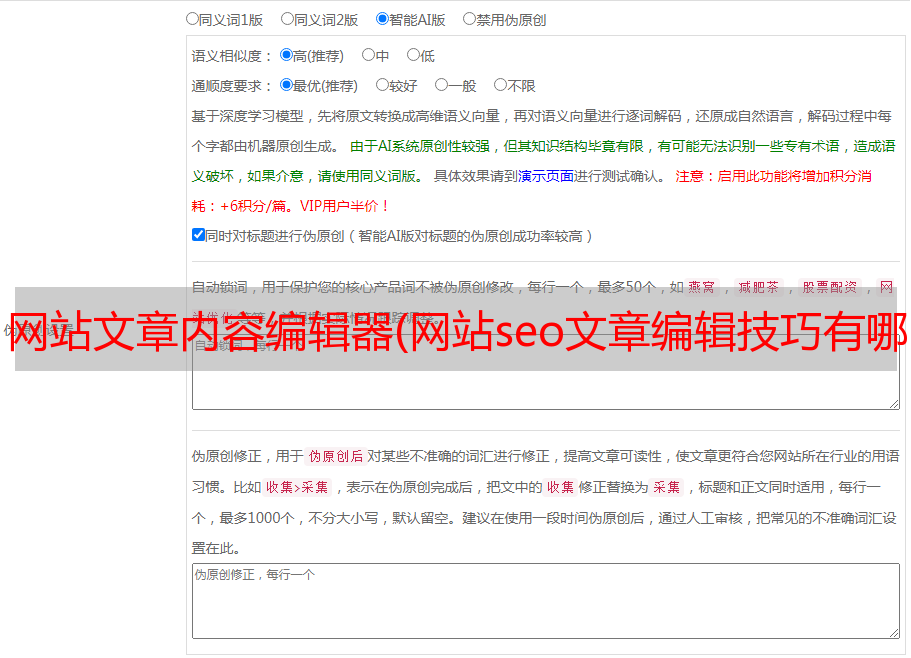Select 禁用伪原创 radio option

point(469,19)
